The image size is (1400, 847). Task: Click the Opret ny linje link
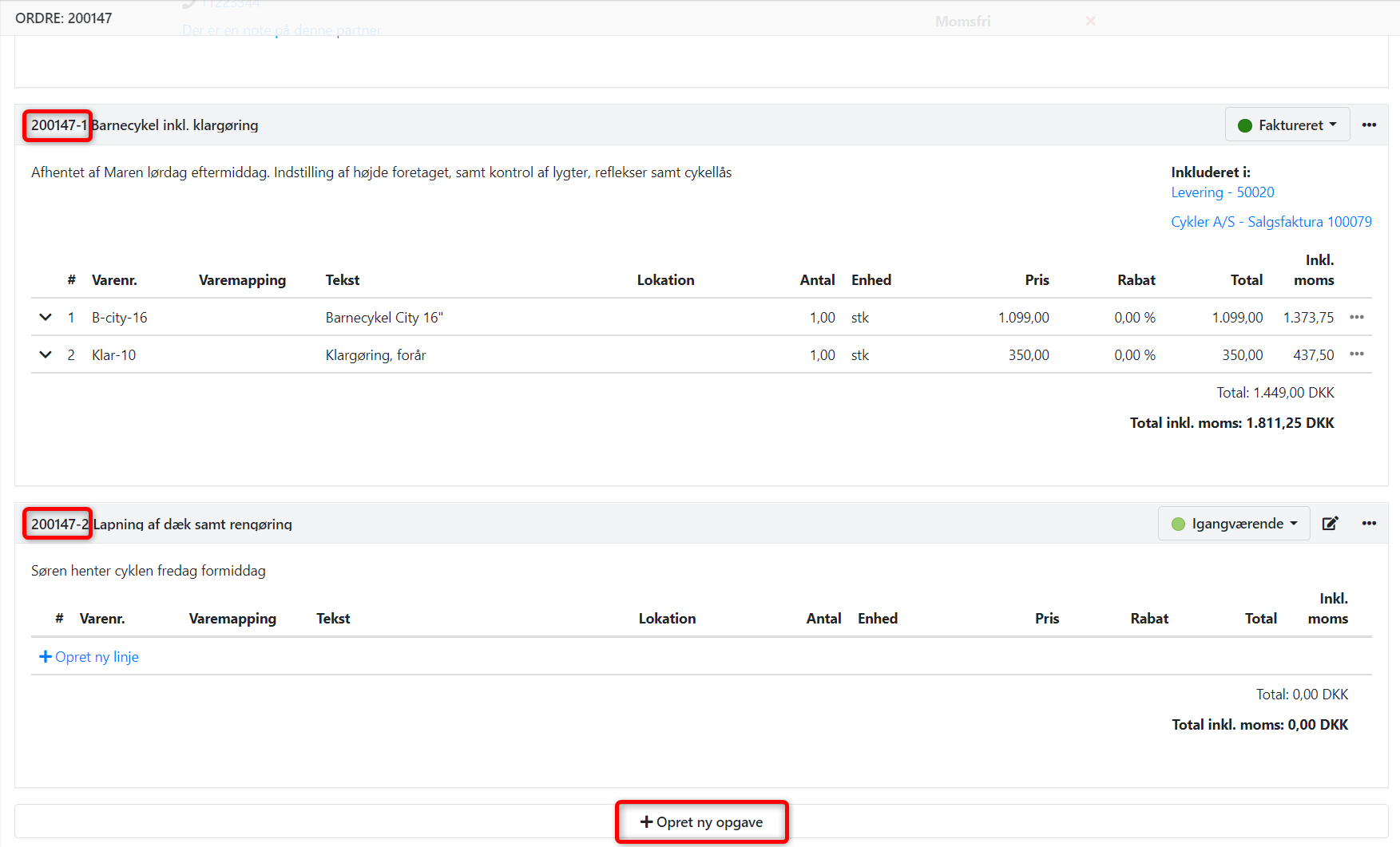coord(97,657)
